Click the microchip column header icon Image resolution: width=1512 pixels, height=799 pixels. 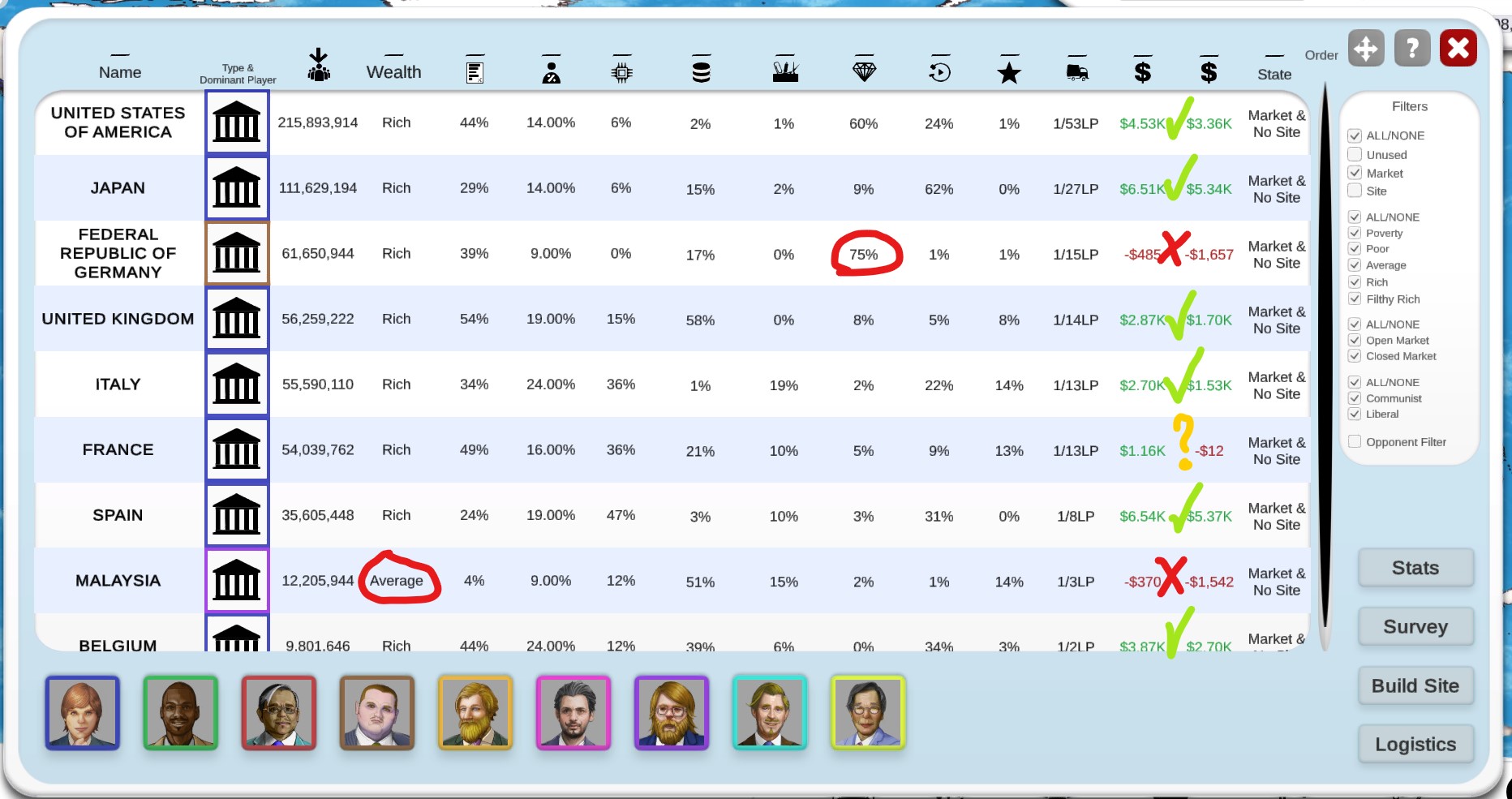[x=622, y=73]
